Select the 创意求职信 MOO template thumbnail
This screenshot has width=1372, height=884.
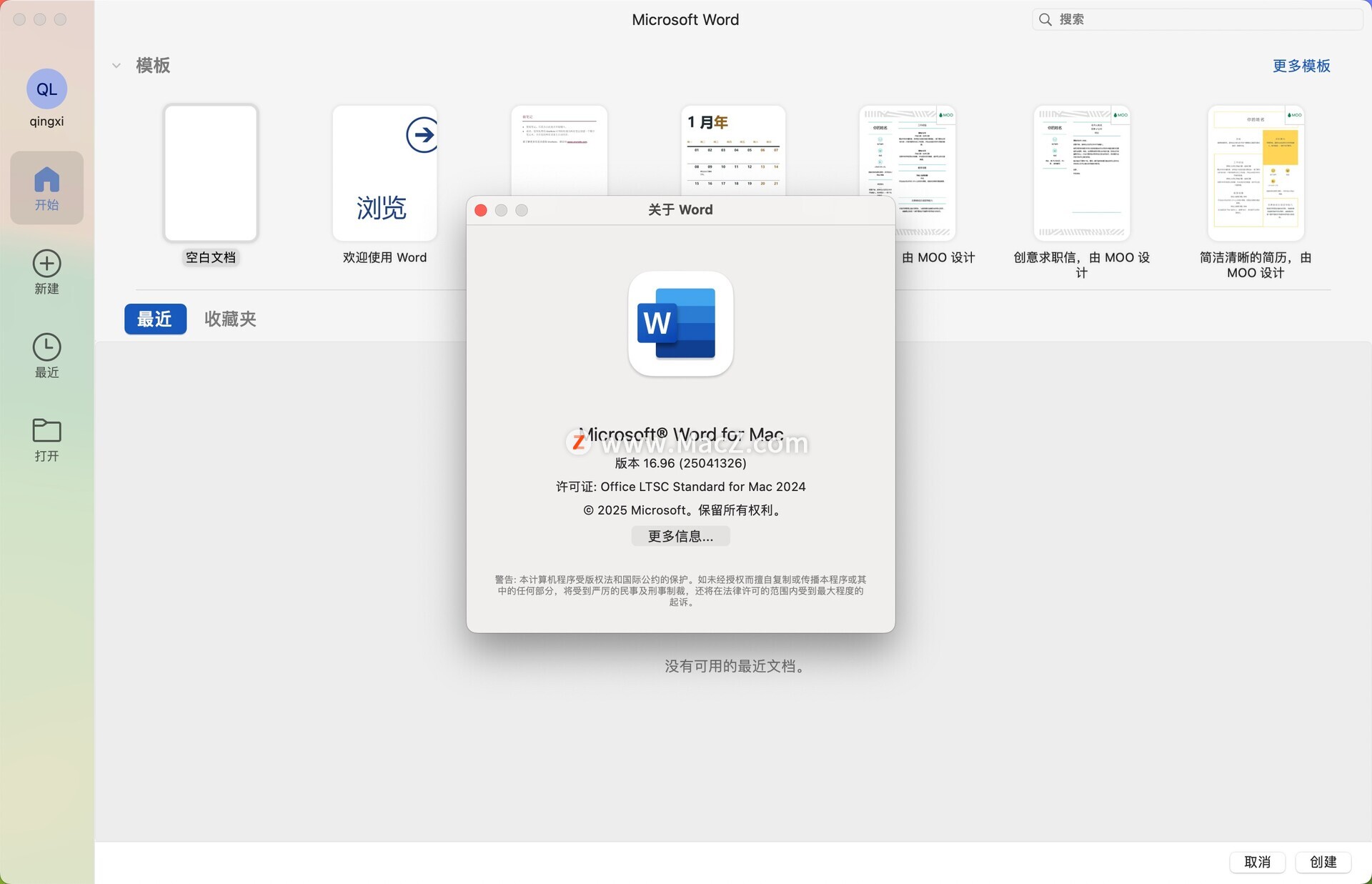click(x=1081, y=173)
